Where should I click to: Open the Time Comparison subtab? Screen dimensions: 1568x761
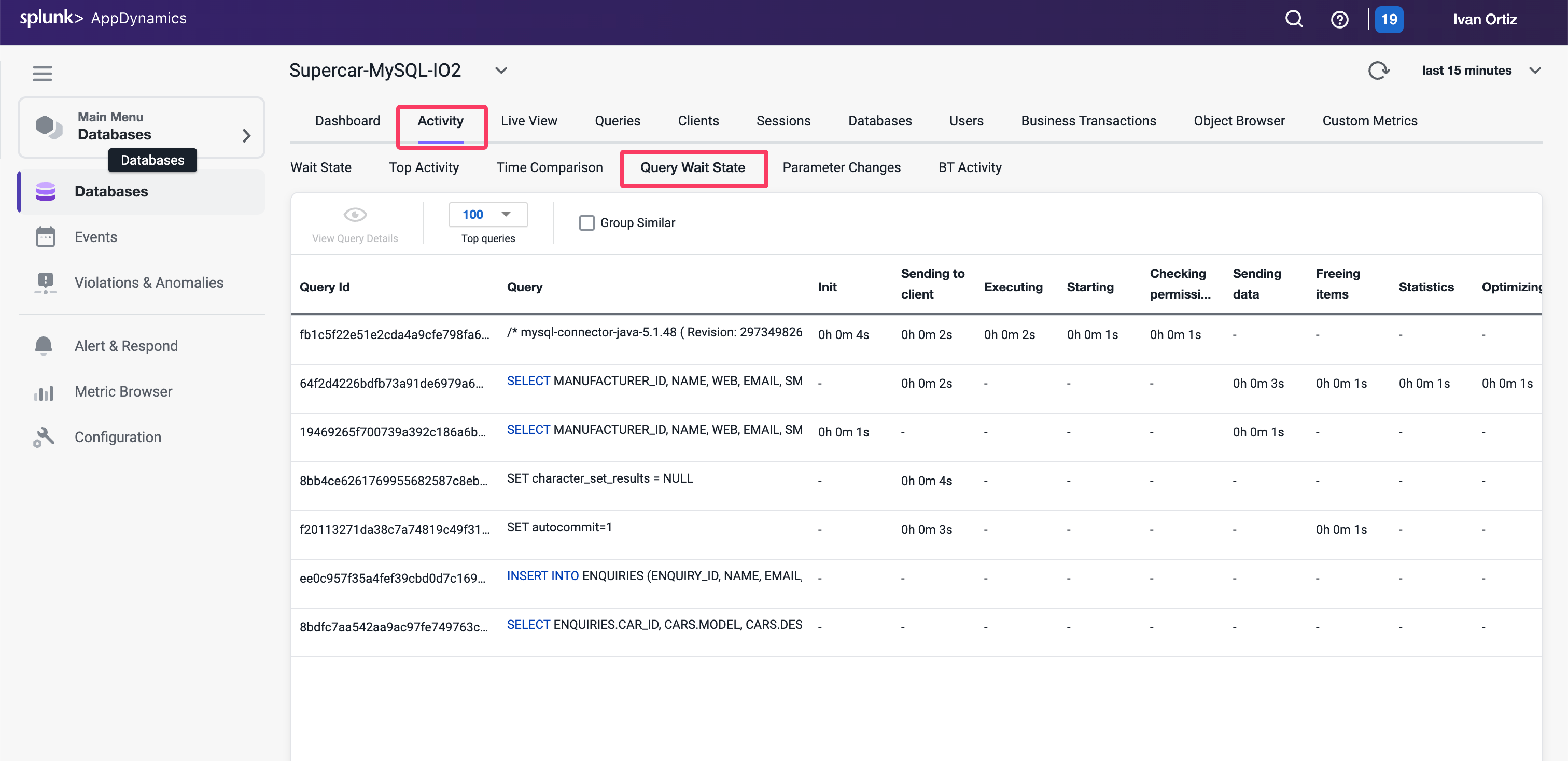coord(549,167)
